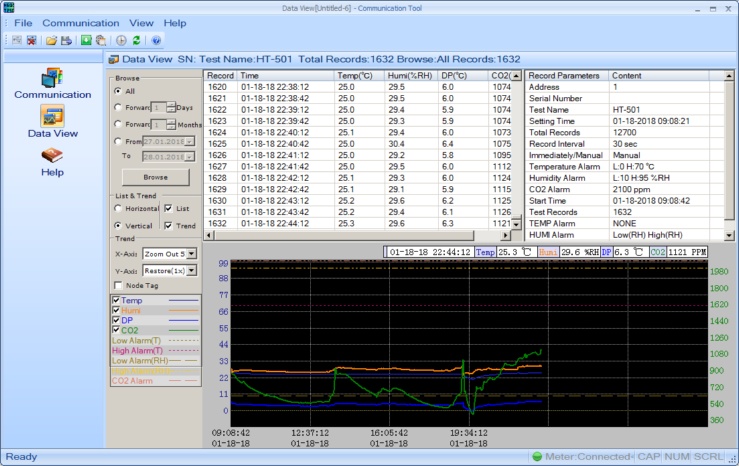Viewport: 739px width, 466px height.
Task: Click the disconnect icon with red X
Action: point(31,41)
